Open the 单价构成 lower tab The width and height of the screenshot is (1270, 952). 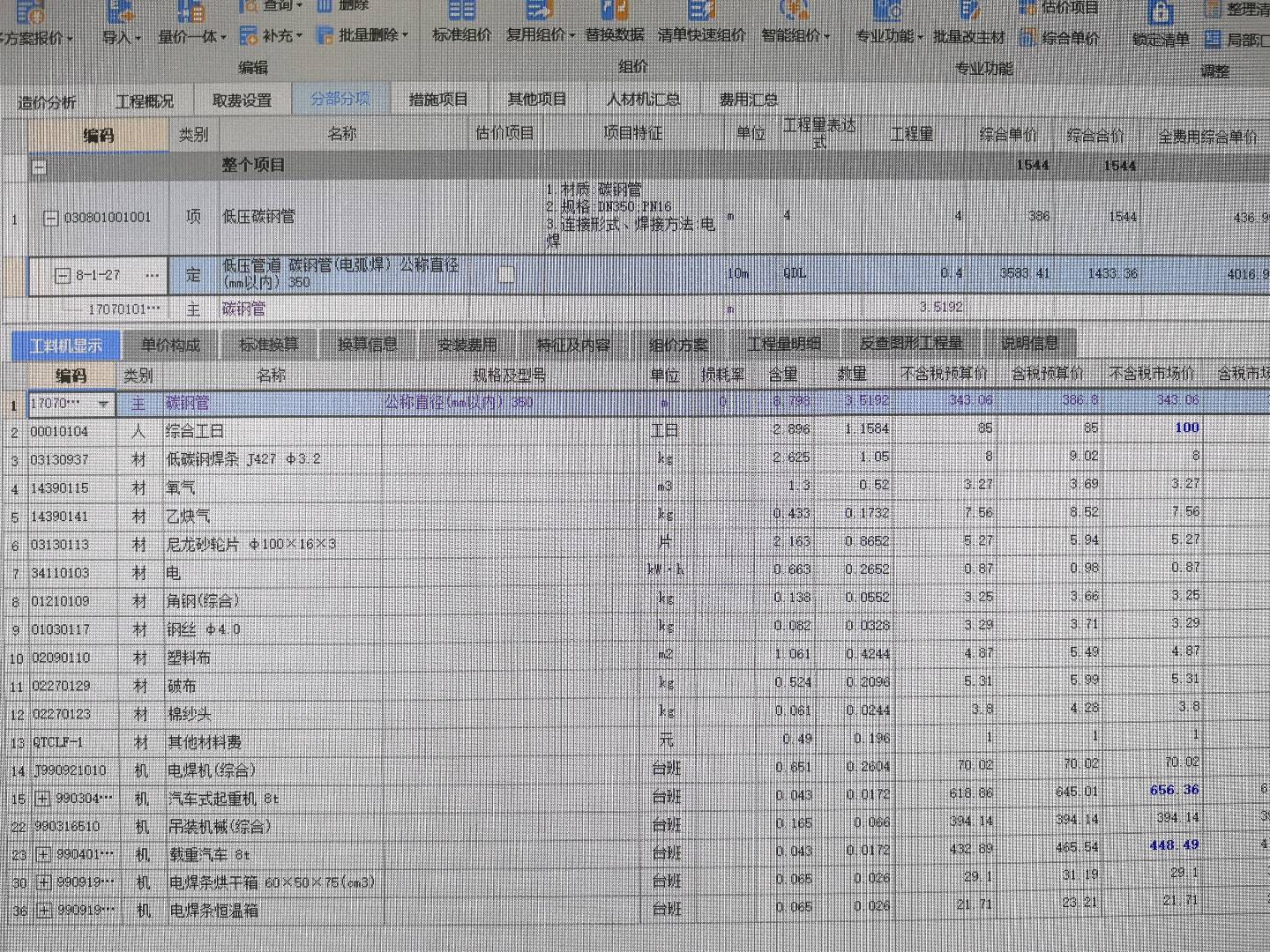click(x=171, y=345)
